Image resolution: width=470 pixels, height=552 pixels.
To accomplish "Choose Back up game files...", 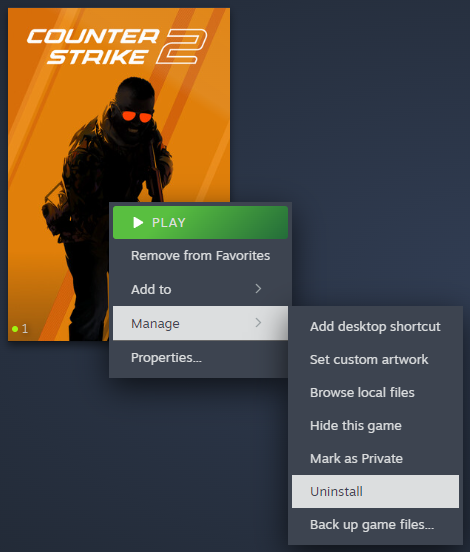I will [375, 525].
